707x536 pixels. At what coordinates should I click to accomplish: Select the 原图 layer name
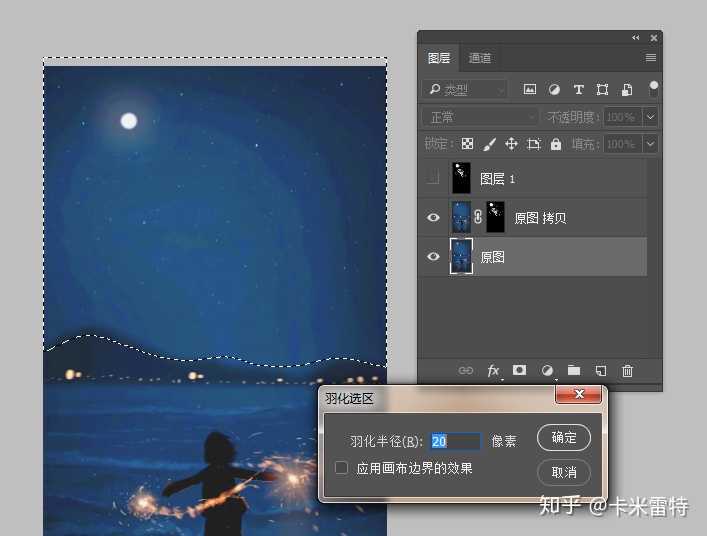pos(492,257)
